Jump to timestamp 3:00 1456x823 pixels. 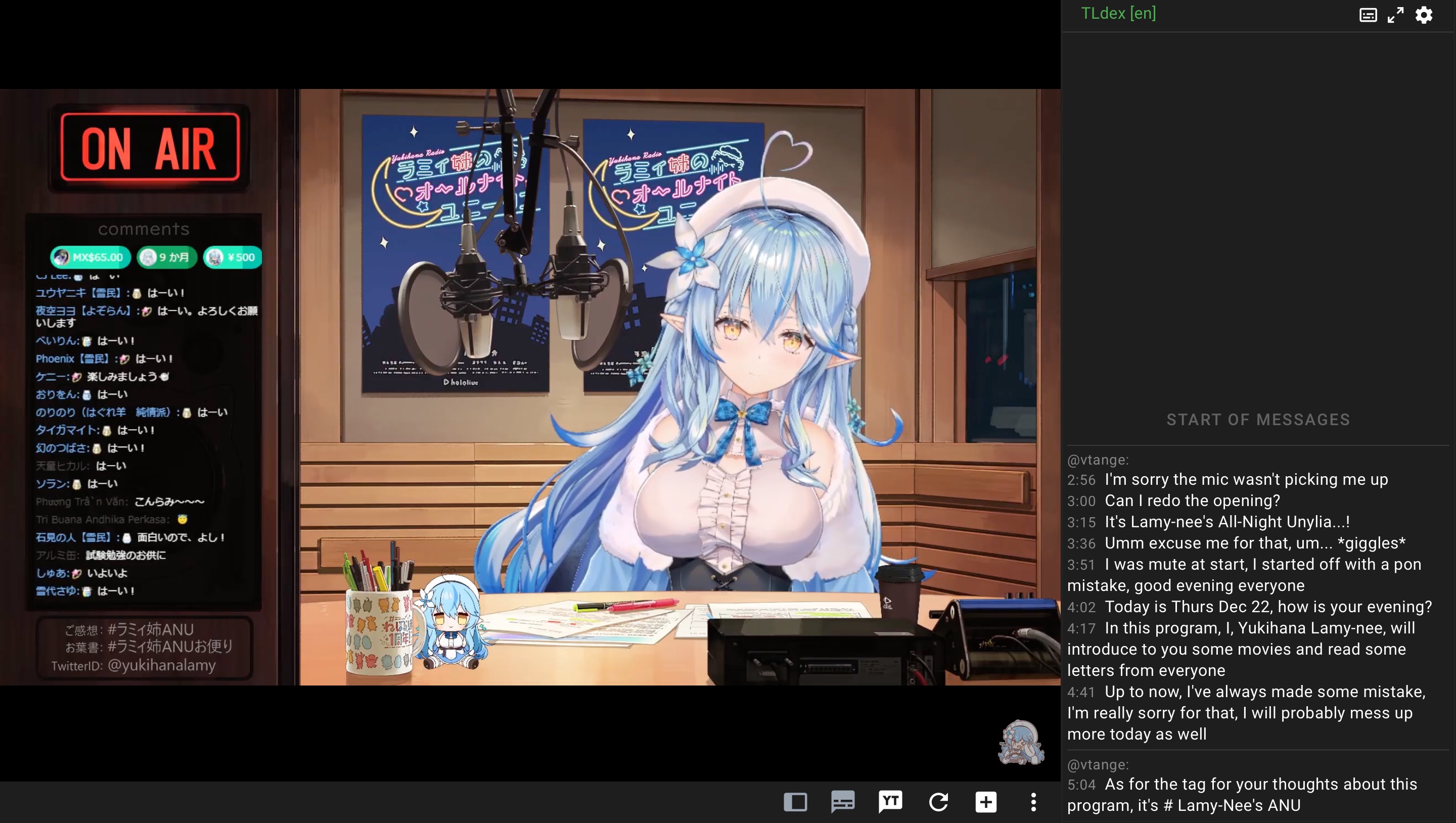tap(1081, 501)
